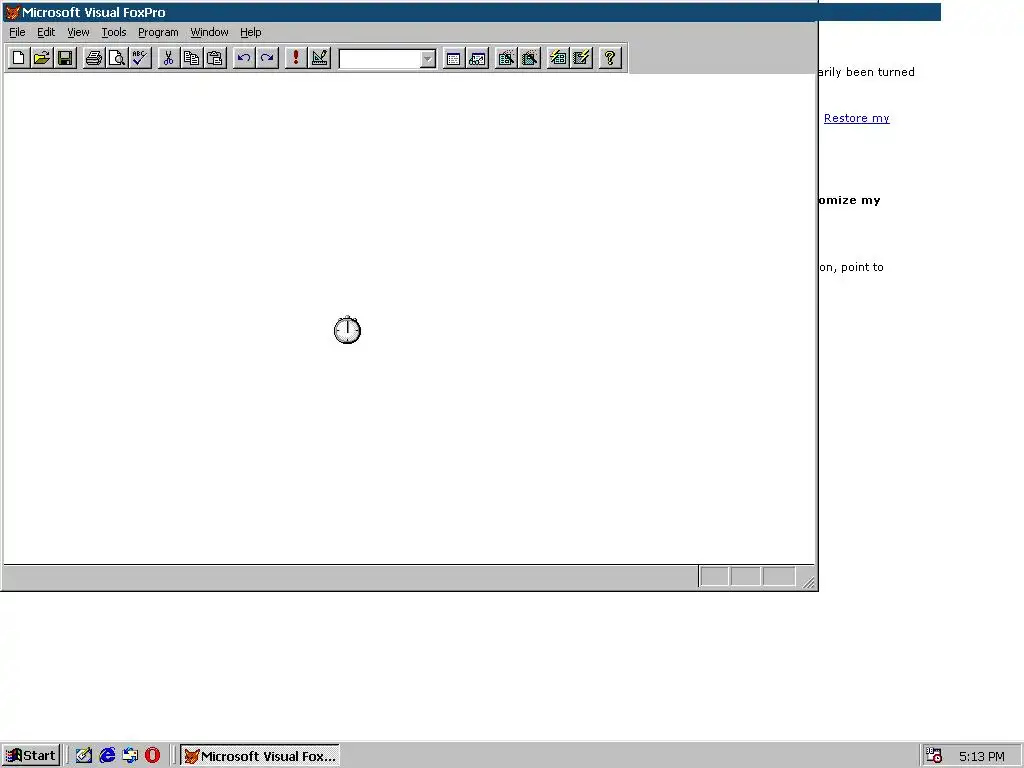Click the Redo arrow icon
The height and width of the screenshot is (768, 1024).
266,58
